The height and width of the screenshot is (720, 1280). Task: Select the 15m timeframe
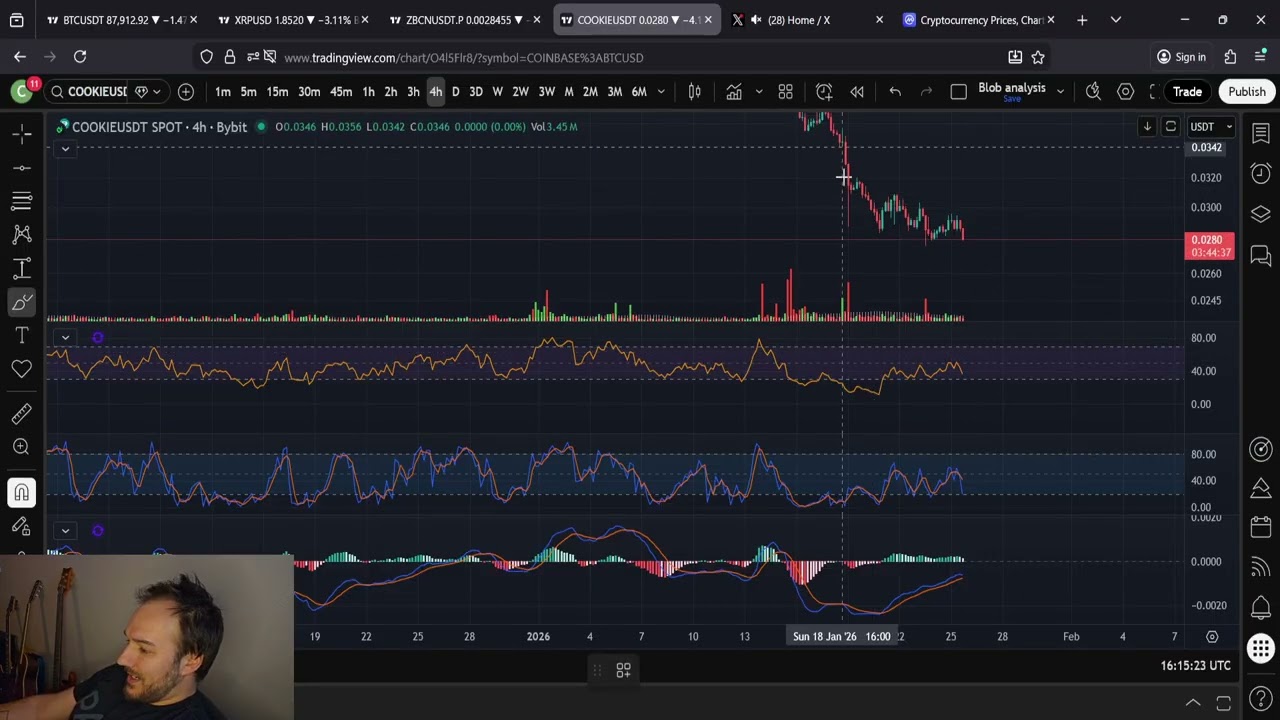coord(277,92)
